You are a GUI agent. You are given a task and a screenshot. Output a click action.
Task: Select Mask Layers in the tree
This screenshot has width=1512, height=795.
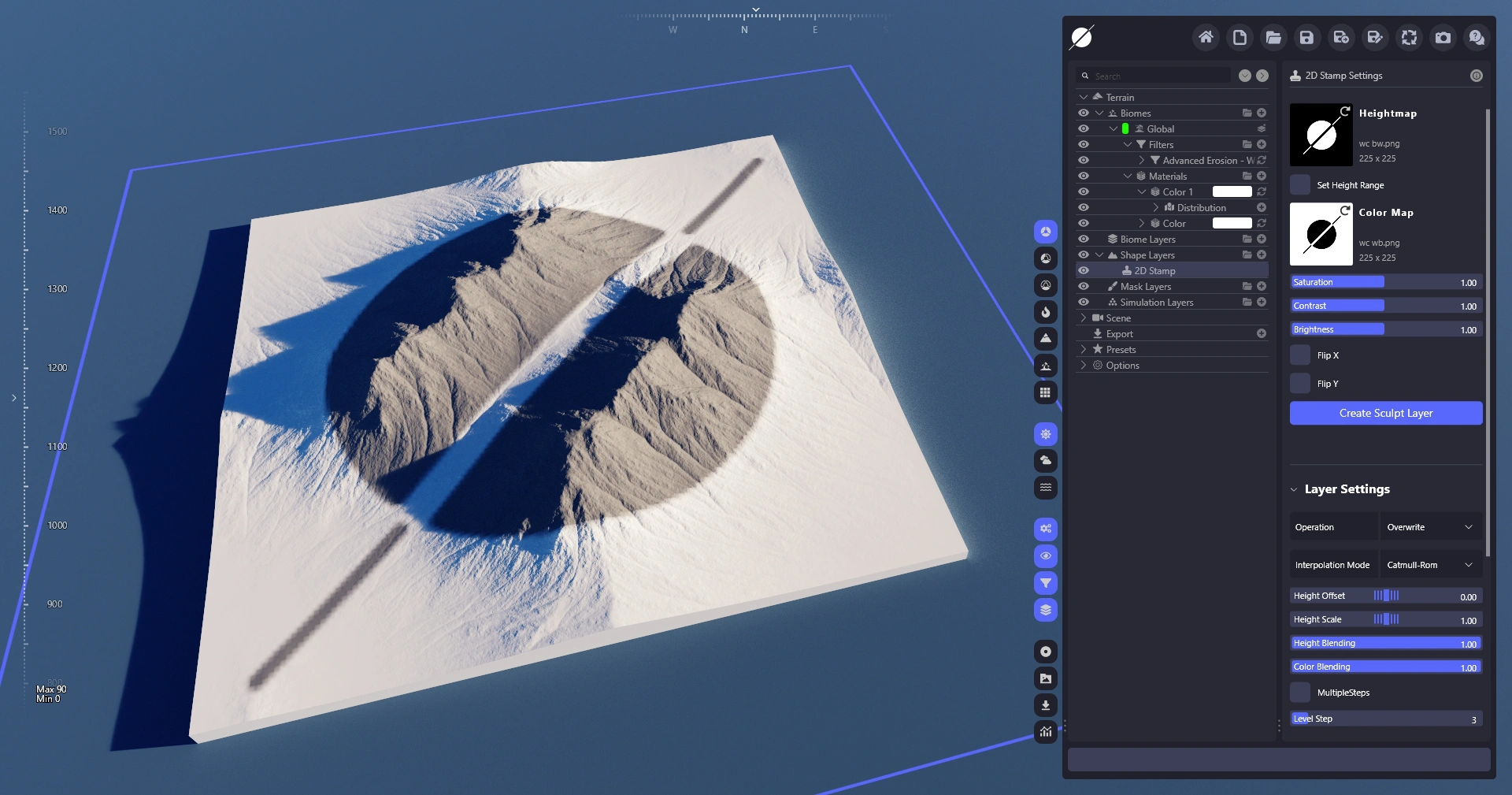pyautogui.click(x=1145, y=287)
